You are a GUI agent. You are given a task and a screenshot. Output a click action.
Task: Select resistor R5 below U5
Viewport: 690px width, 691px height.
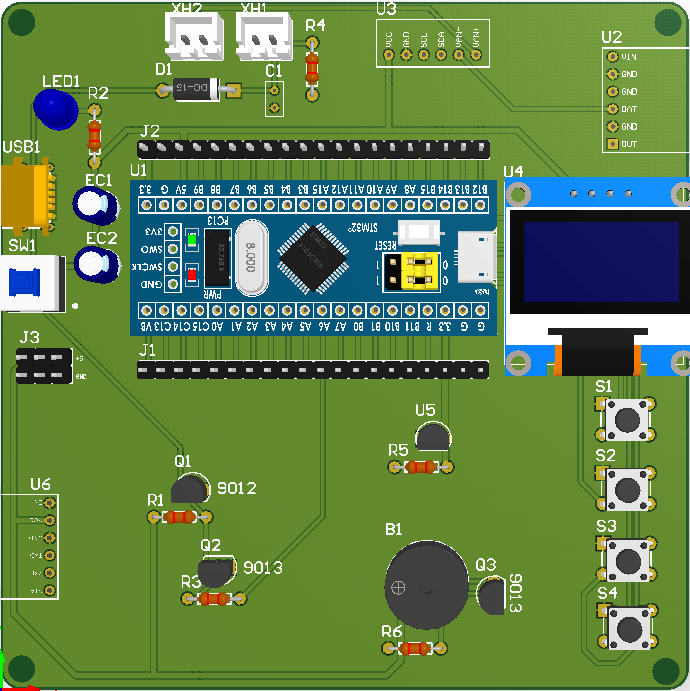(421, 467)
